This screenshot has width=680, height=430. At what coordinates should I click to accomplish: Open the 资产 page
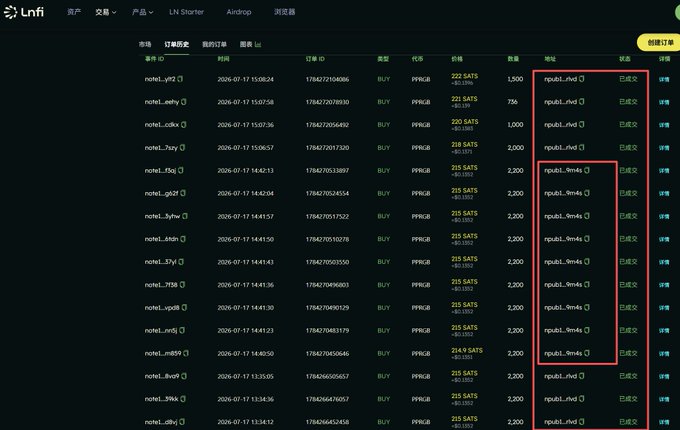pyautogui.click(x=74, y=12)
